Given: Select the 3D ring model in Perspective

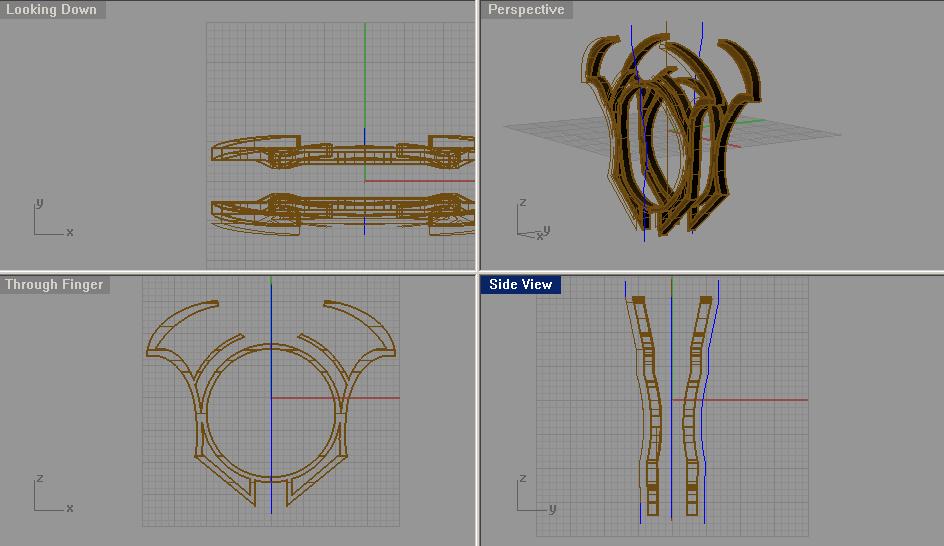Looking at the screenshot, I should click(x=671, y=134).
